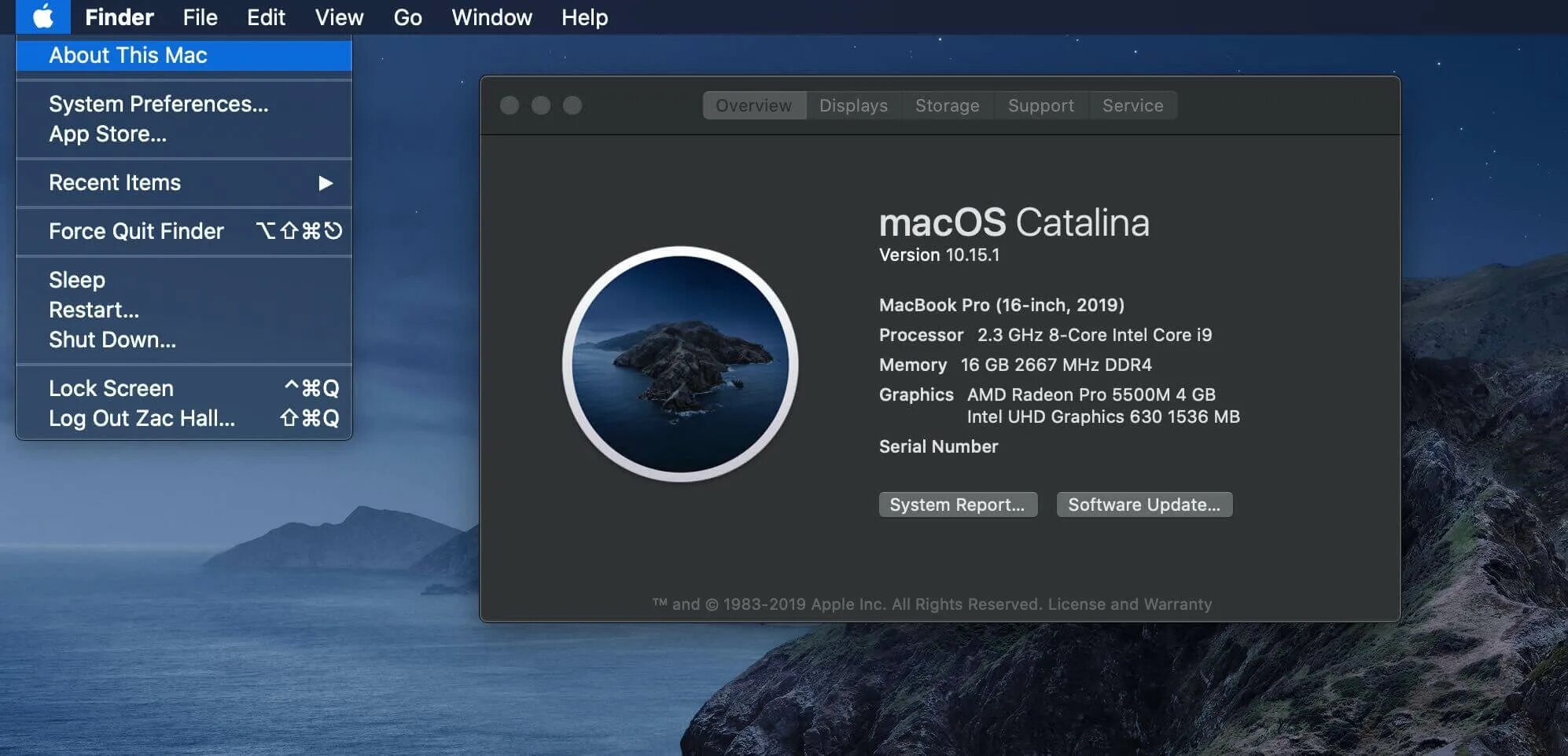Click the Apple Inc. copyright notice text
The image size is (1568, 756).
[x=847, y=604]
